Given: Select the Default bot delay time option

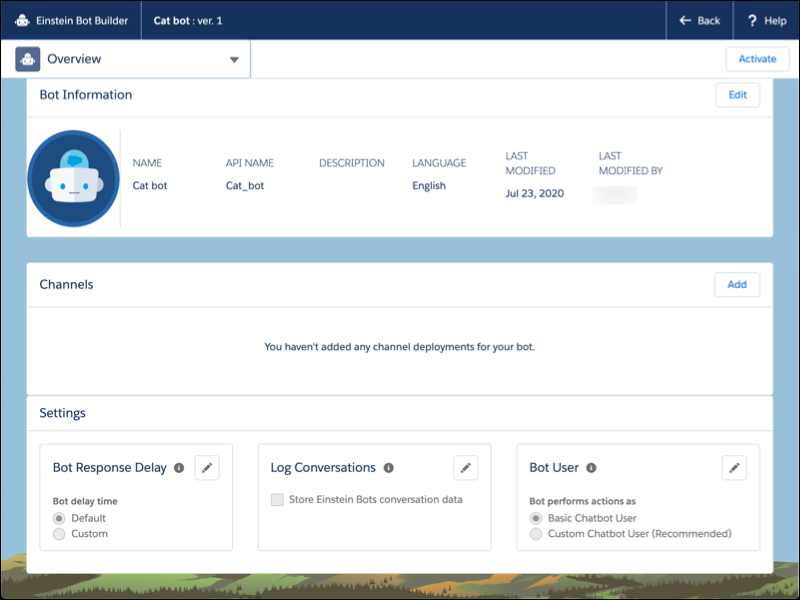Looking at the screenshot, I should point(59,518).
